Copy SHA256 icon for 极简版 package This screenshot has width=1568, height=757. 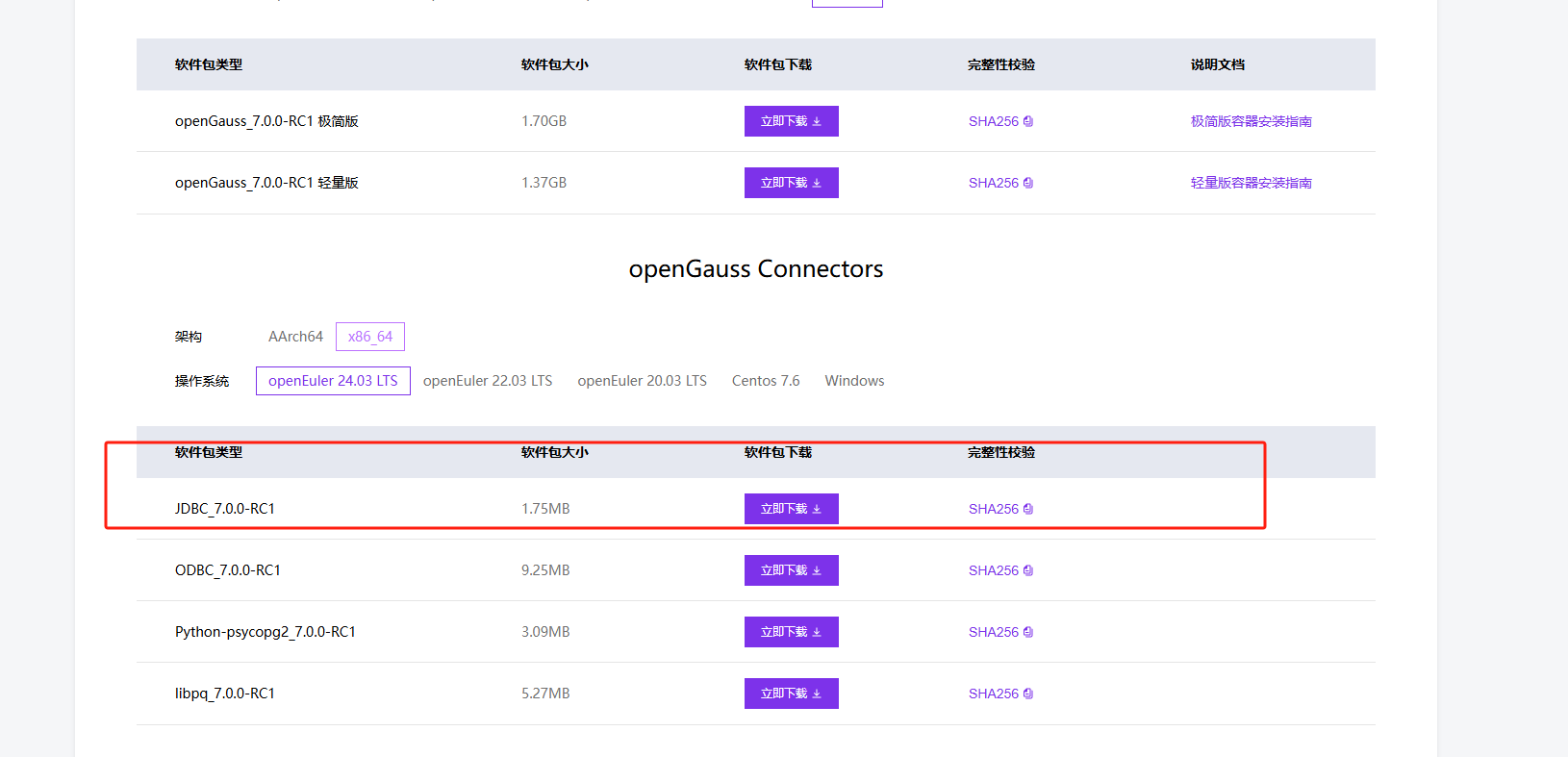1028,121
